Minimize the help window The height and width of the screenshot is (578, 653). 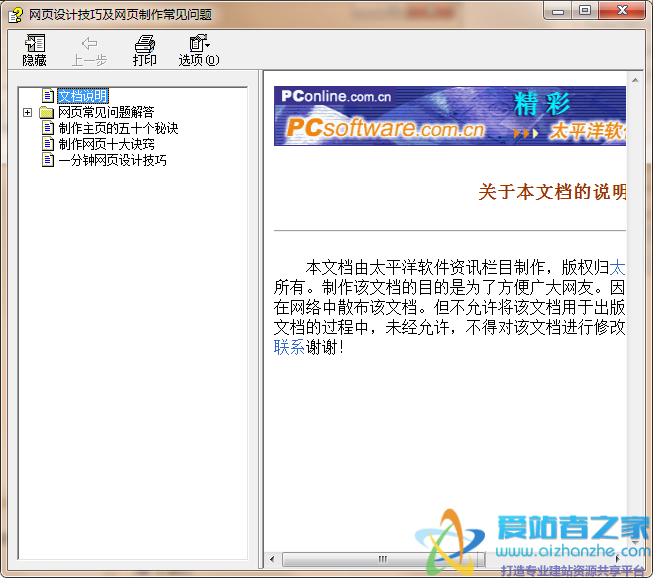coord(558,11)
